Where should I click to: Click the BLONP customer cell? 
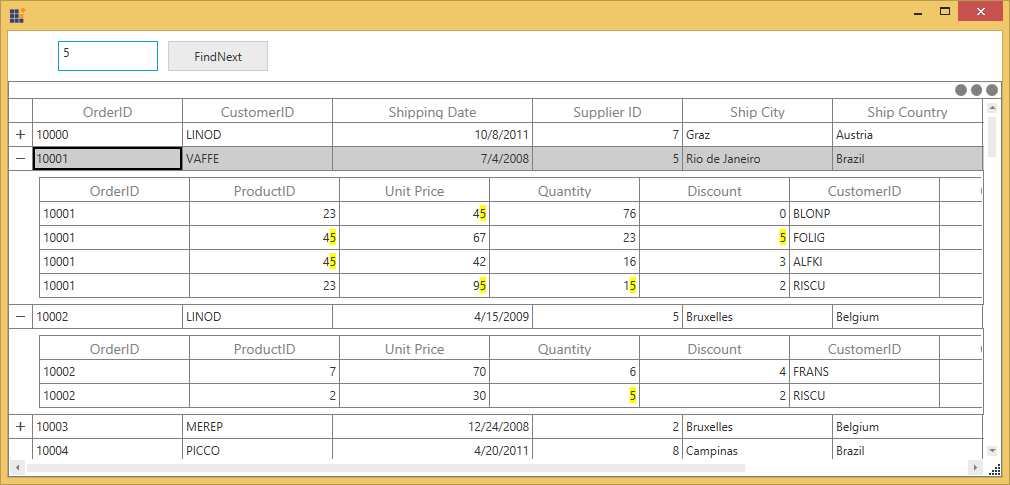tap(864, 213)
